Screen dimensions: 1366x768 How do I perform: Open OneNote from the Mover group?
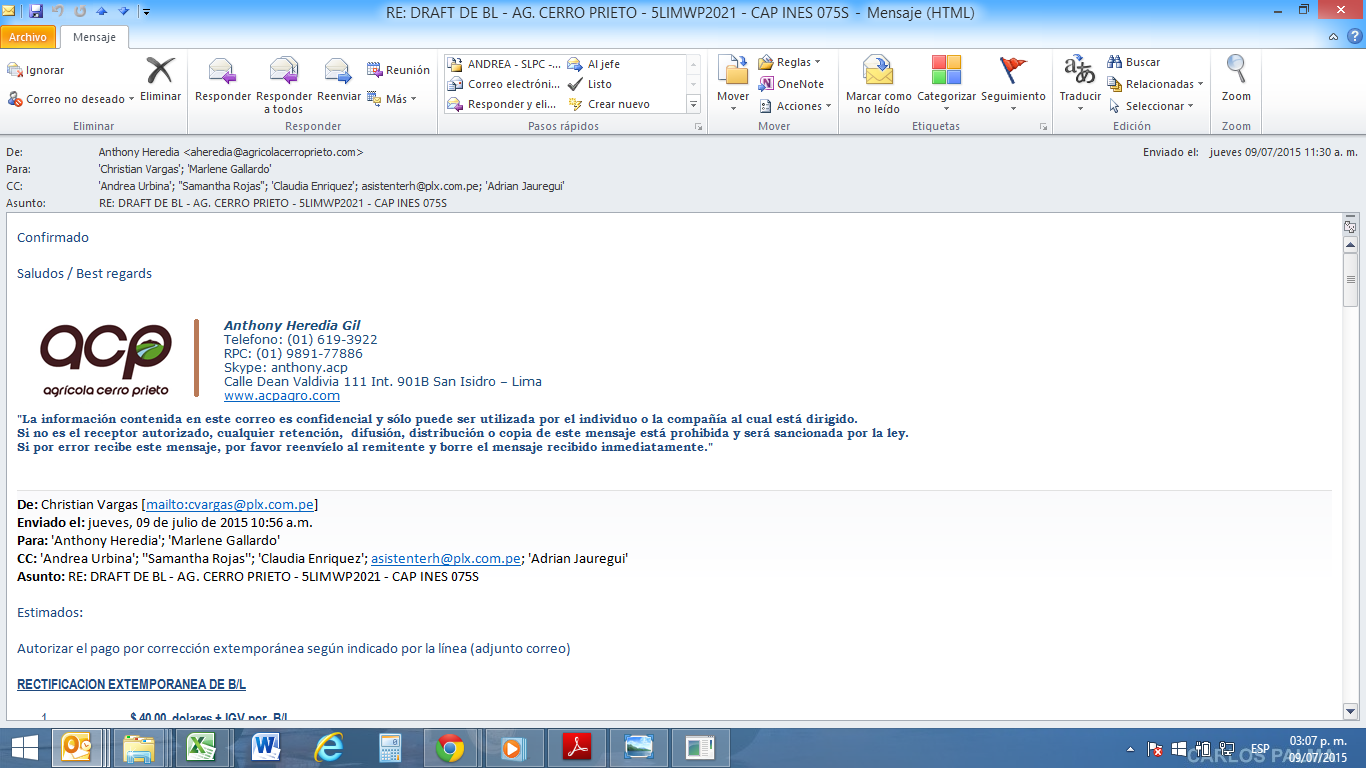(x=791, y=84)
